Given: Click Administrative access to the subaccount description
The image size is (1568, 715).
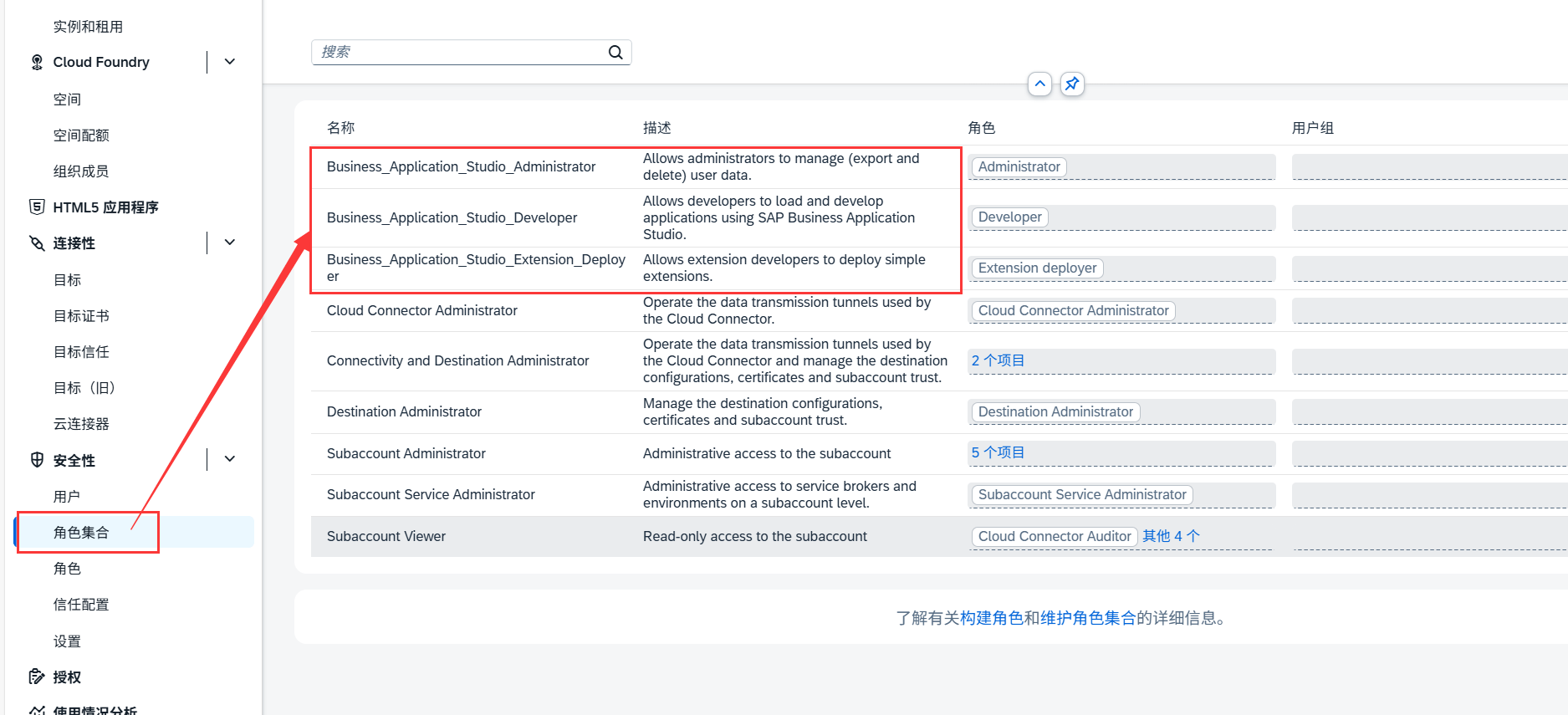Looking at the screenshot, I should point(767,453).
